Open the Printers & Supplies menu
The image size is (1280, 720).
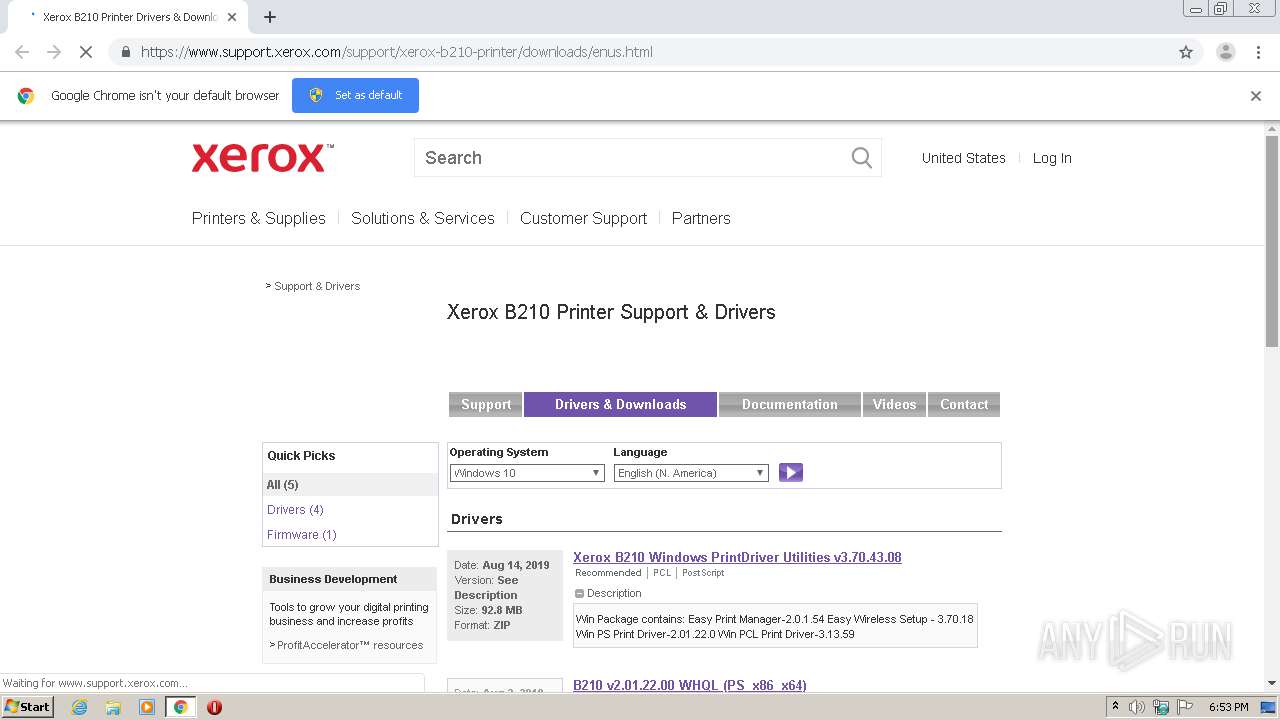[259, 218]
